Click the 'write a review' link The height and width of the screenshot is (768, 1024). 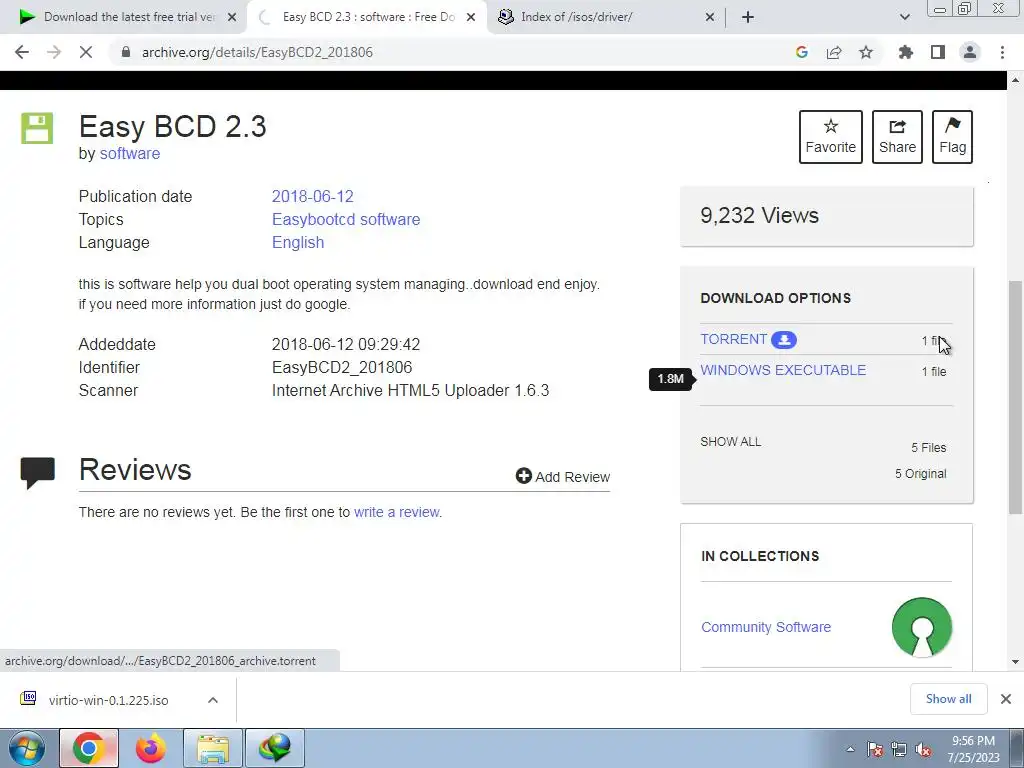396,513
